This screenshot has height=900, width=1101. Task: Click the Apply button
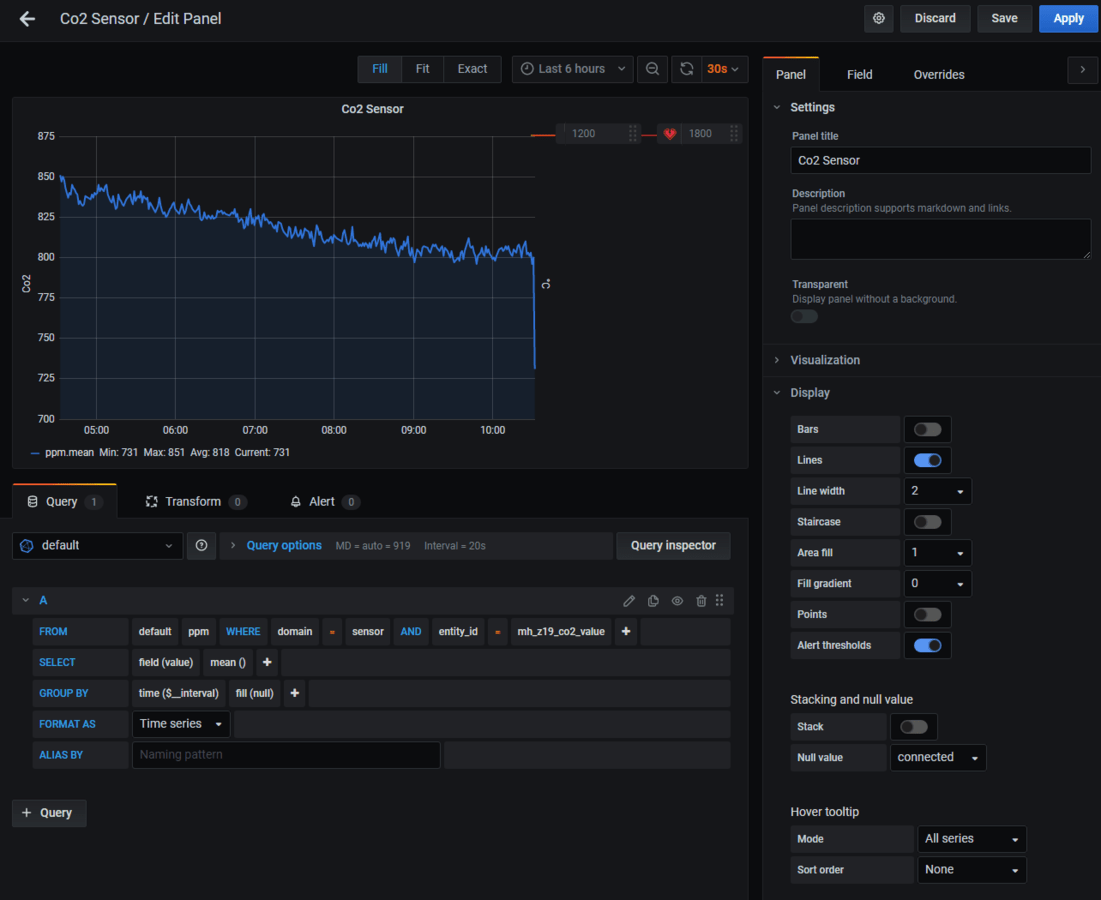(x=1068, y=18)
